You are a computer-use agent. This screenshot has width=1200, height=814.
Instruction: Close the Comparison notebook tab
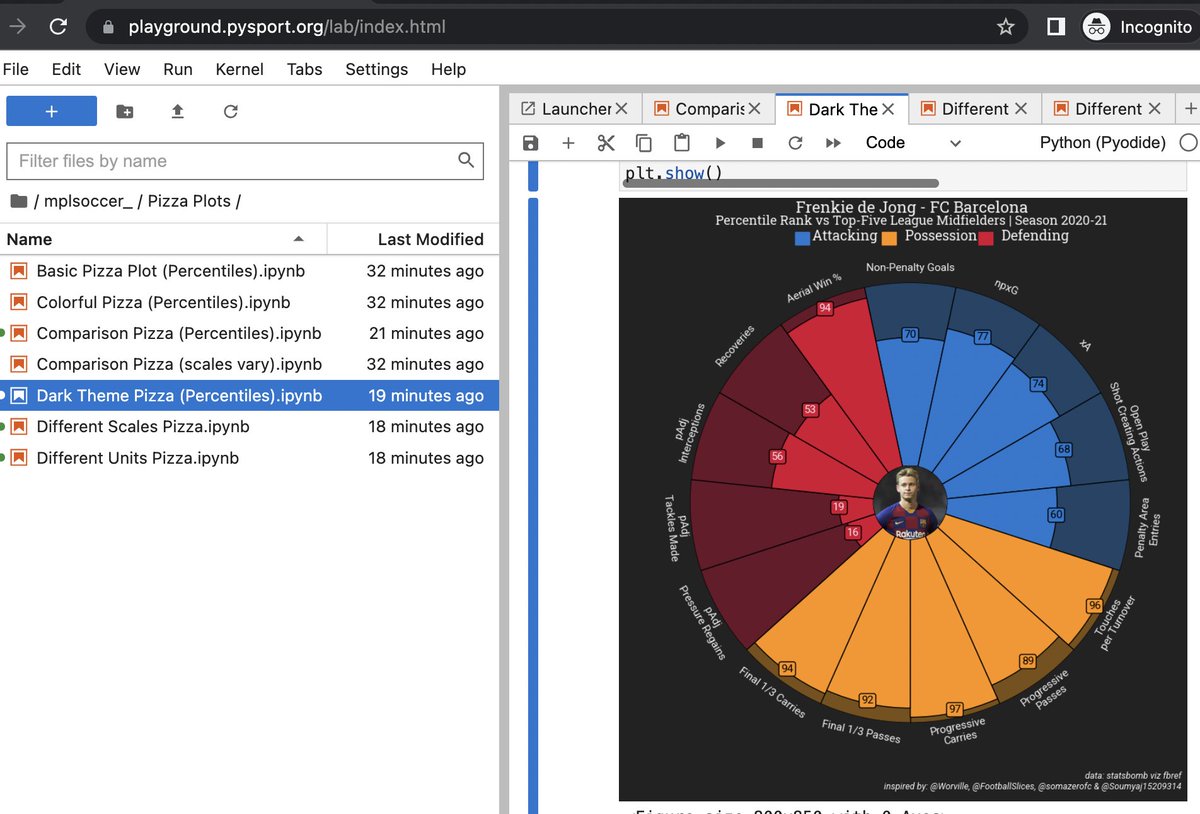click(755, 109)
